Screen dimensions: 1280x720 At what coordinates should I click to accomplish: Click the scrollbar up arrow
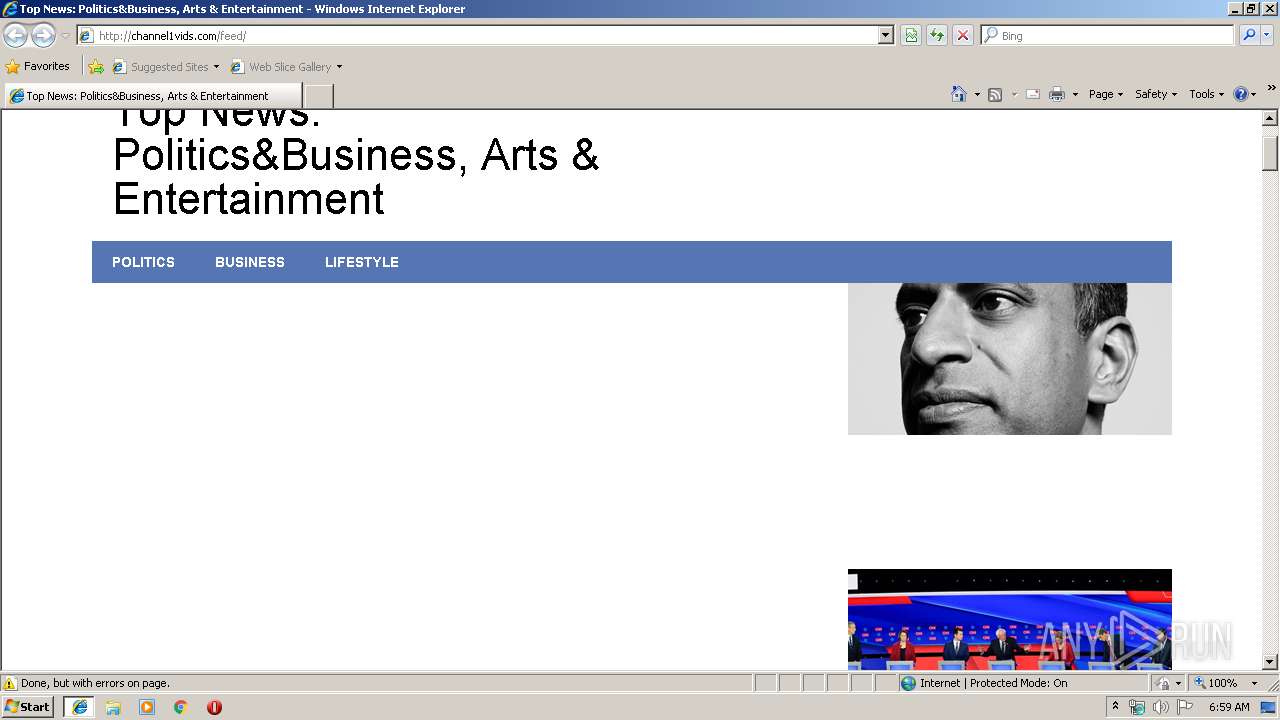point(1270,118)
